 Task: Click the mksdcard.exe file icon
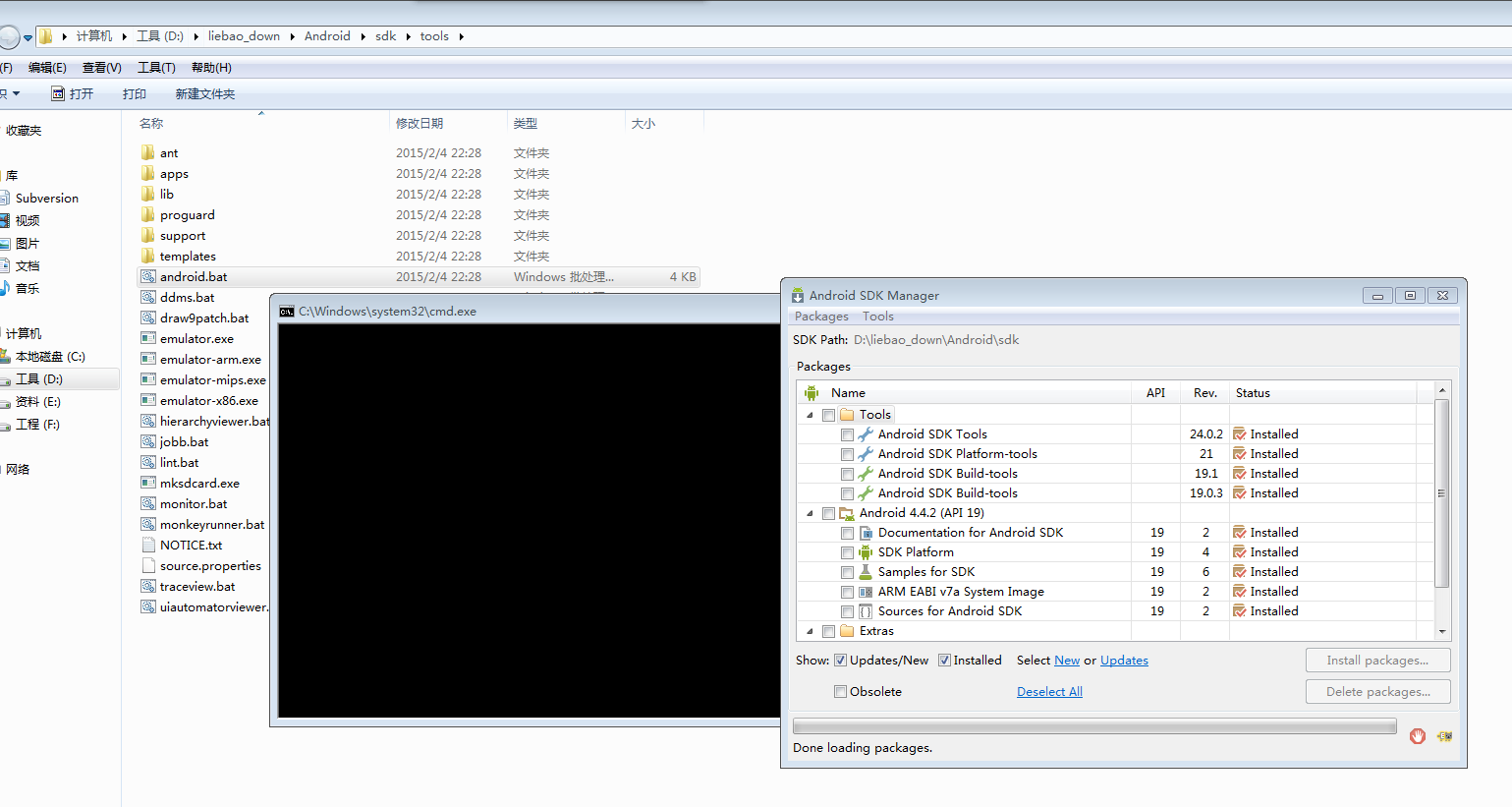pos(148,483)
